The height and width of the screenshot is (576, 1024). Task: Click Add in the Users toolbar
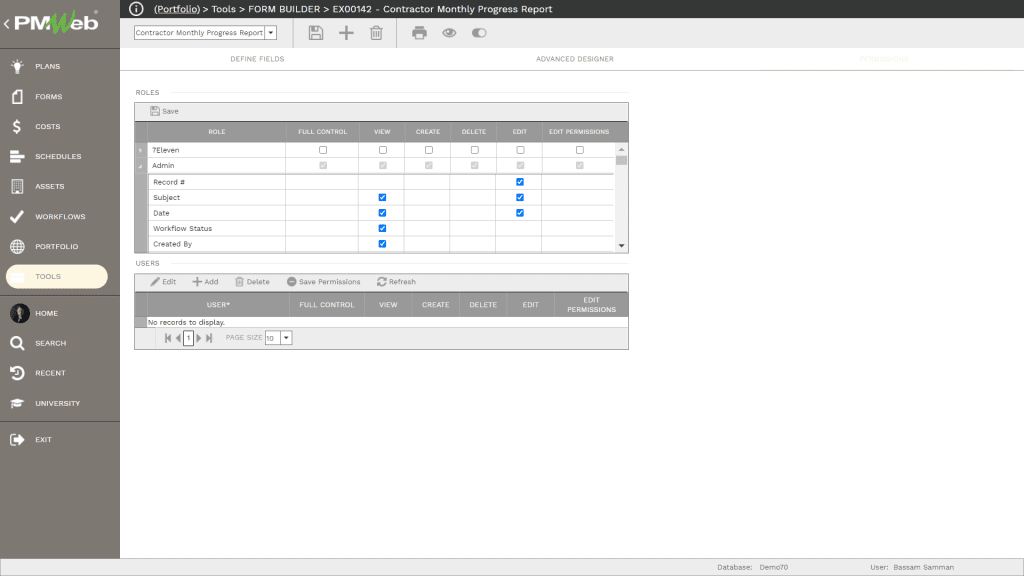coord(205,282)
